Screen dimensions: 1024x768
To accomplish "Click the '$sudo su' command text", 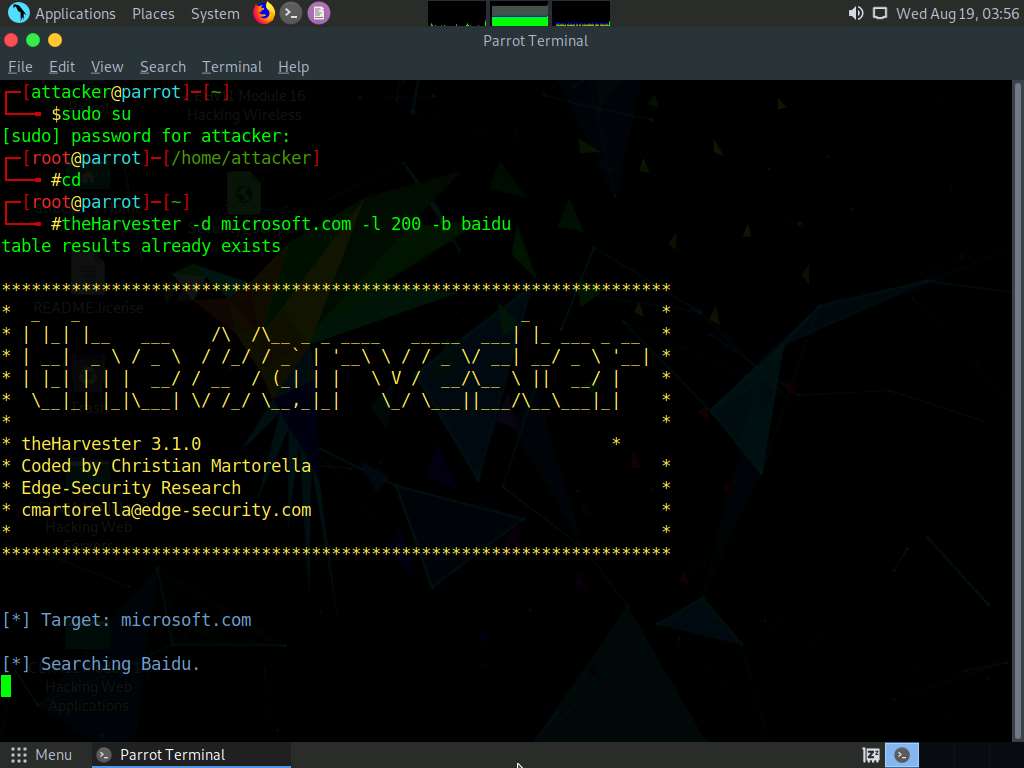I will tap(91, 114).
